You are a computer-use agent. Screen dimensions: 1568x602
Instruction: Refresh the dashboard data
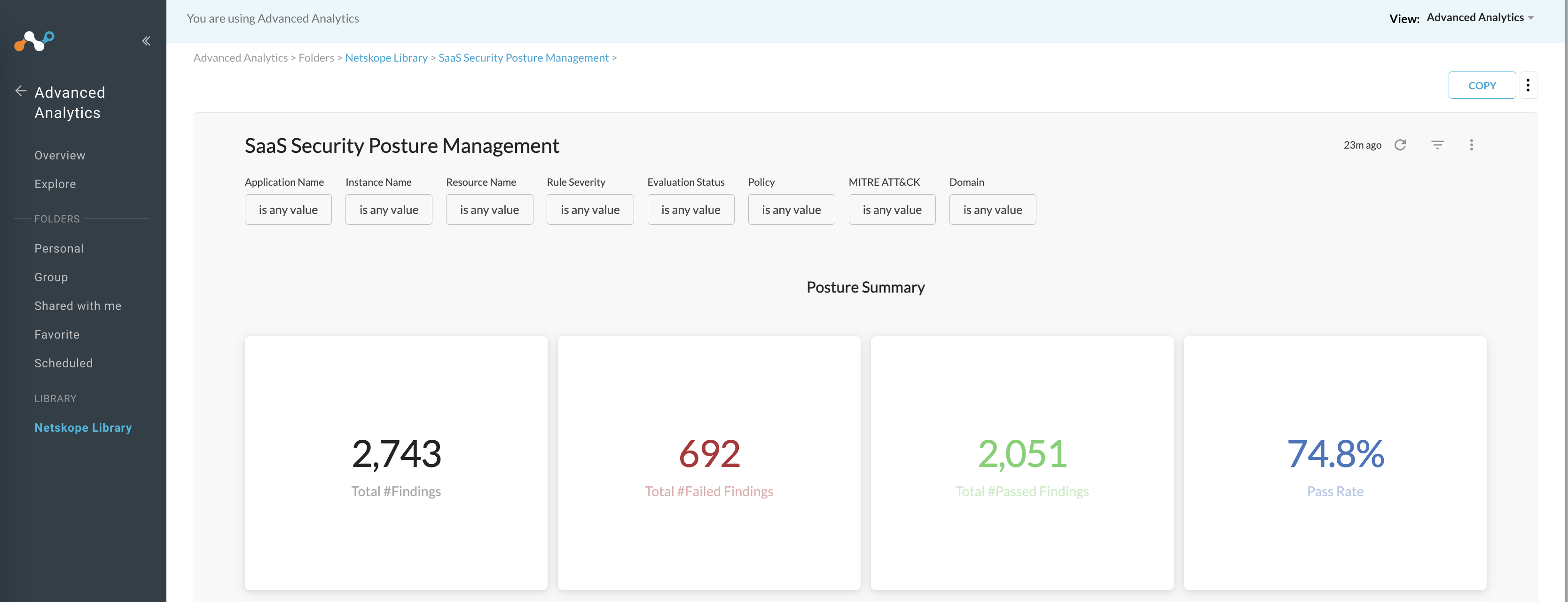pyautogui.click(x=1400, y=145)
